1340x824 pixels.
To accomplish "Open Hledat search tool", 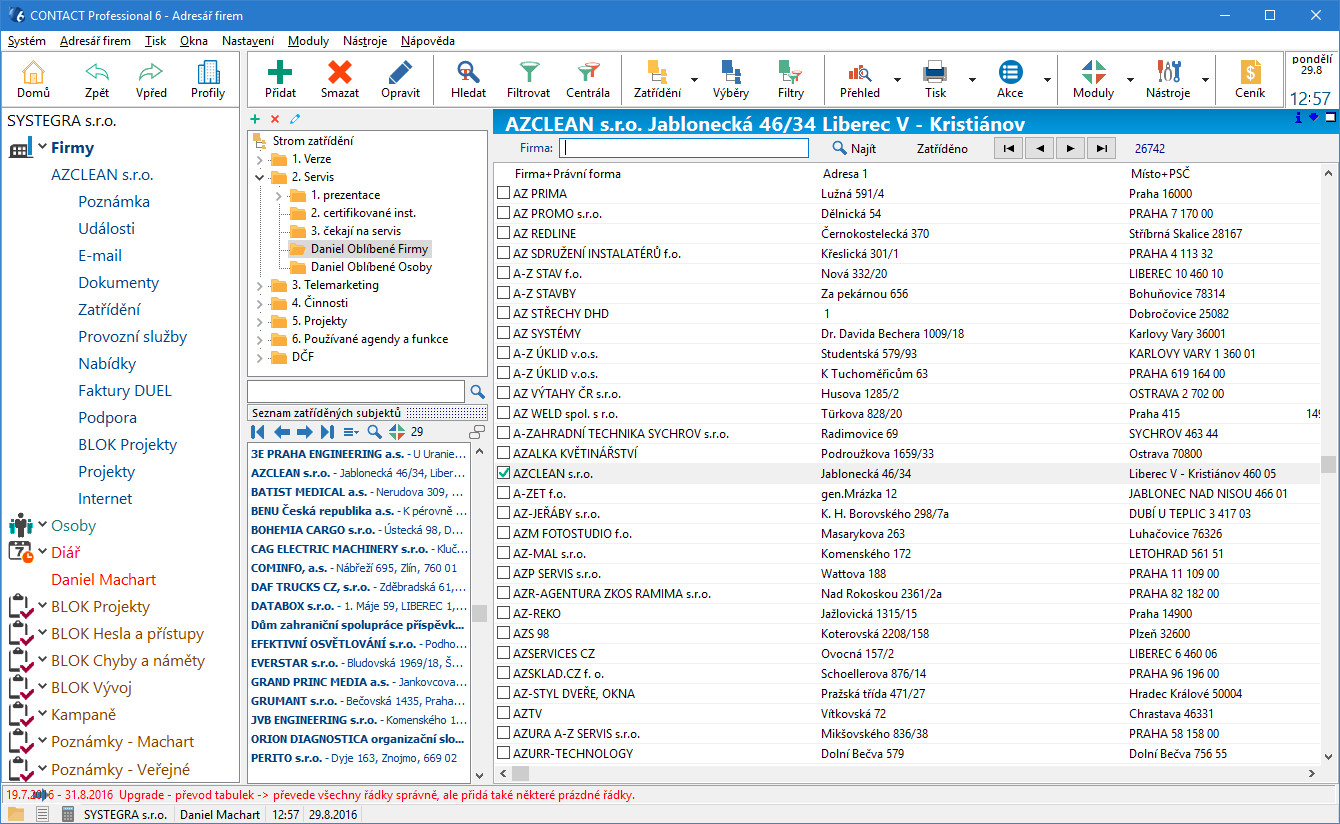I will click(468, 79).
